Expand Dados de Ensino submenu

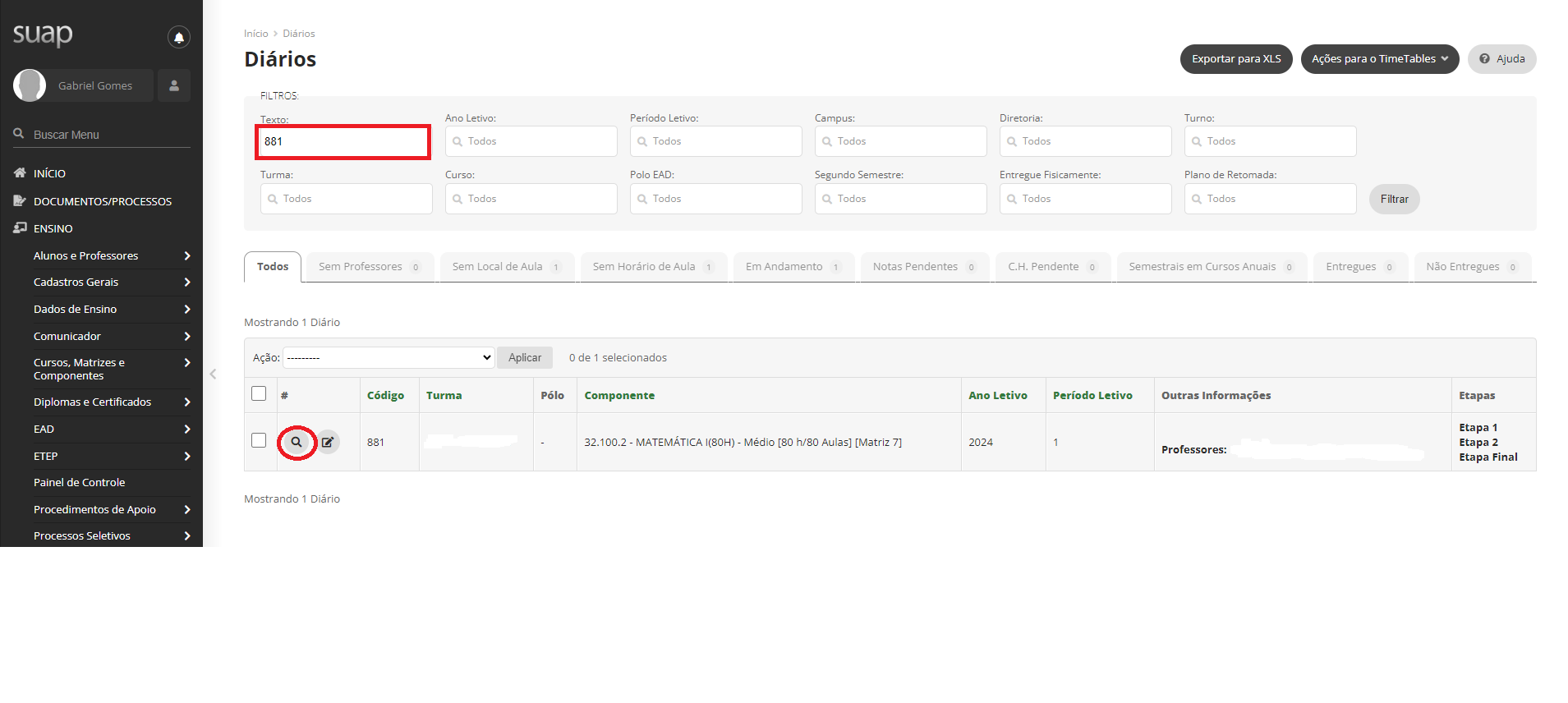coord(112,309)
